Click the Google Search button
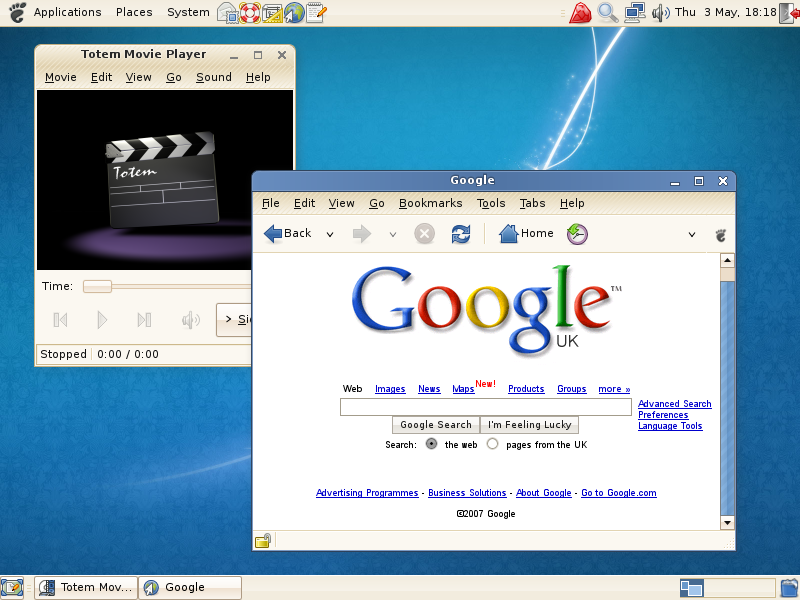800x600 pixels. coord(436,424)
